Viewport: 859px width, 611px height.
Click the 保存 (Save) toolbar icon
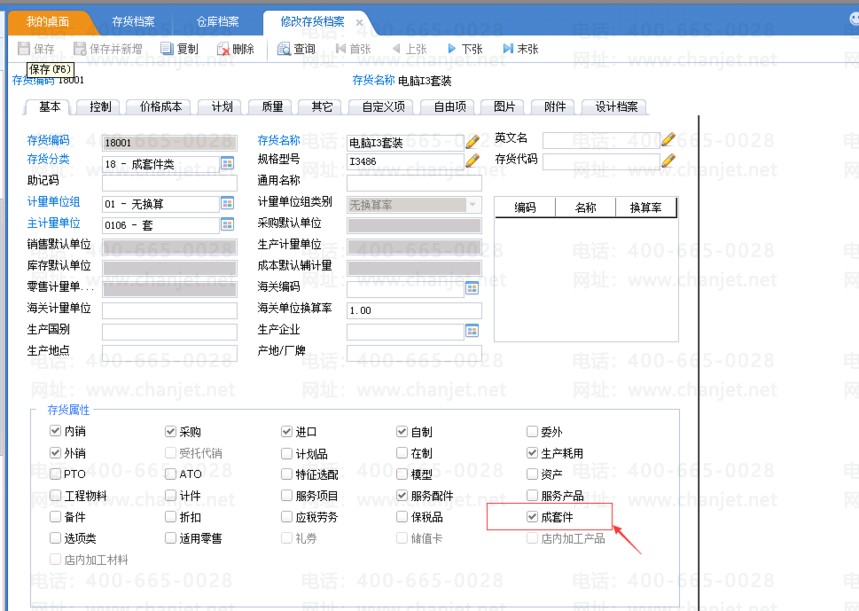pyautogui.click(x=24, y=49)
